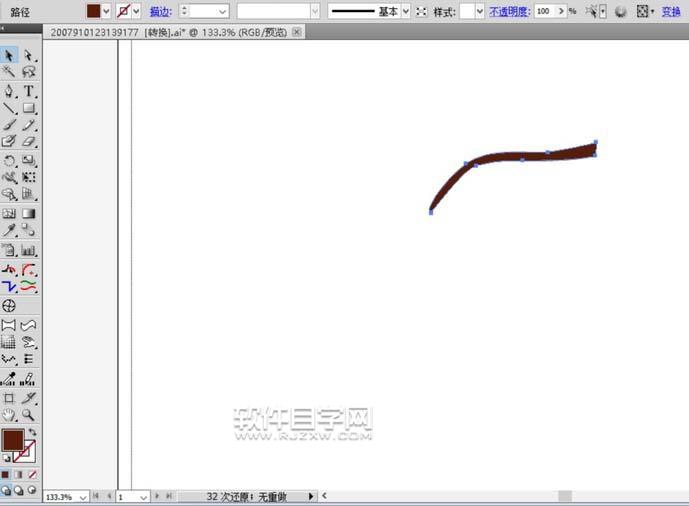Close the 2007910123139177 document tab

(x=297, y=32)
